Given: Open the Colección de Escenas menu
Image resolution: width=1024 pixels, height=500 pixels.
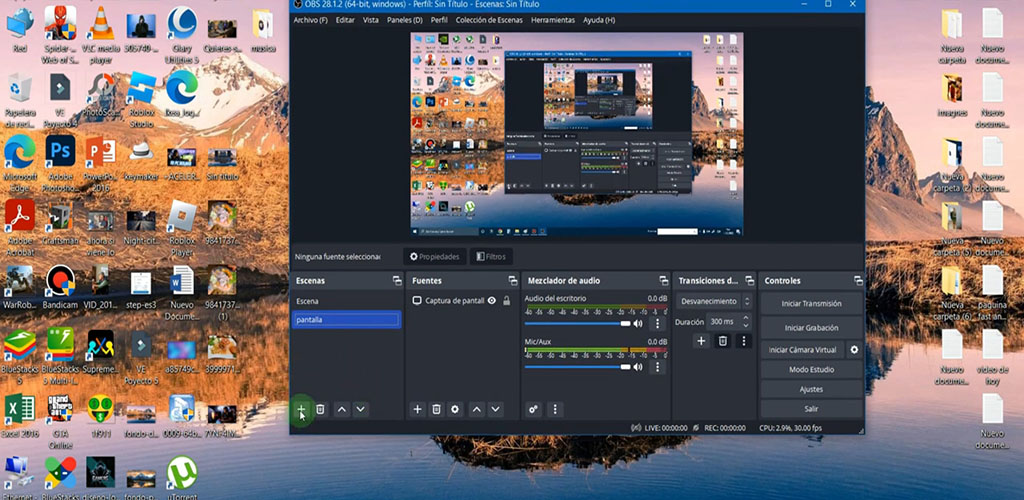Looking at the screenshot, I should [489, 20].
